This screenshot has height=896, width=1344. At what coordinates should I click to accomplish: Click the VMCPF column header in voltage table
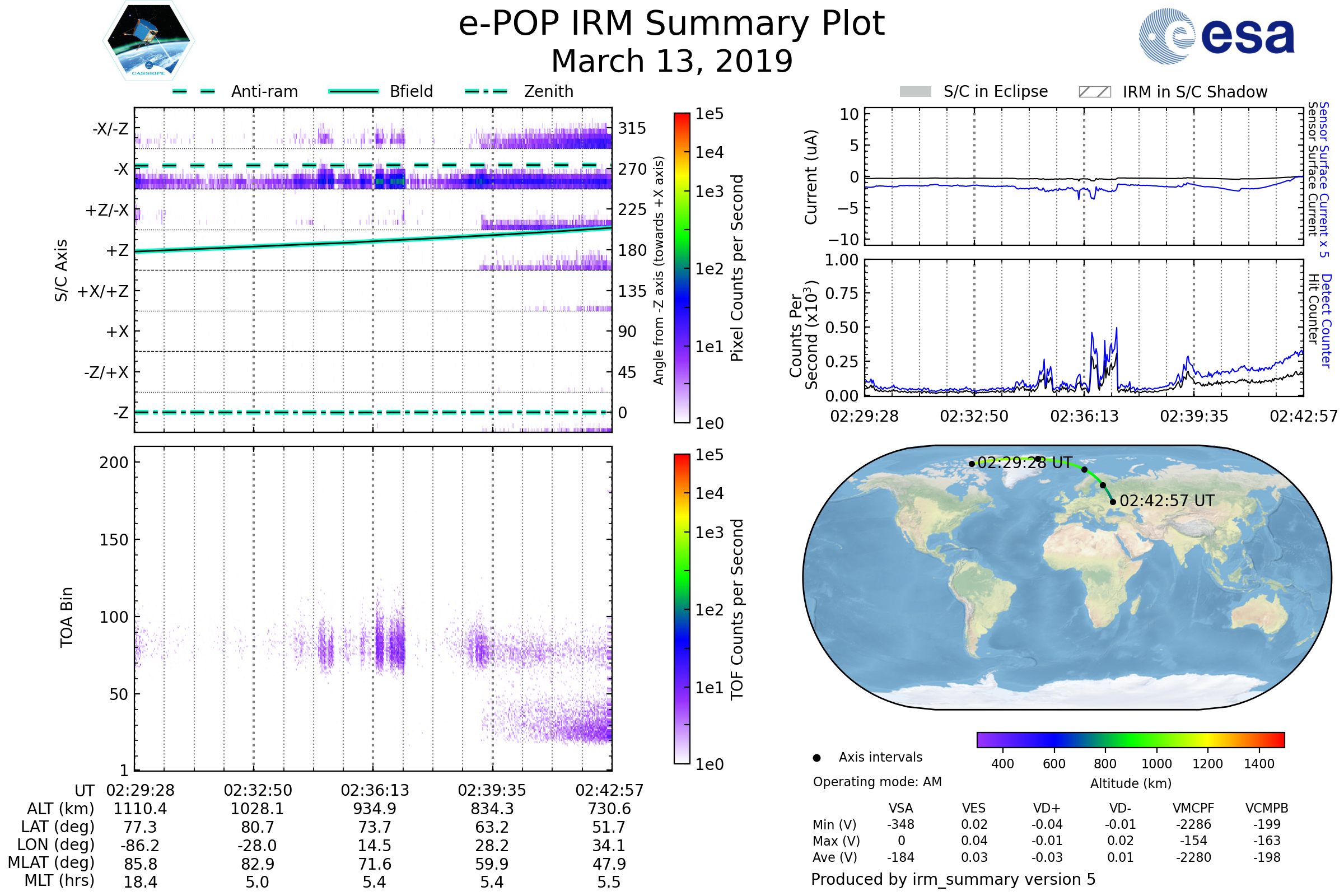click(x=1193, y=809)
